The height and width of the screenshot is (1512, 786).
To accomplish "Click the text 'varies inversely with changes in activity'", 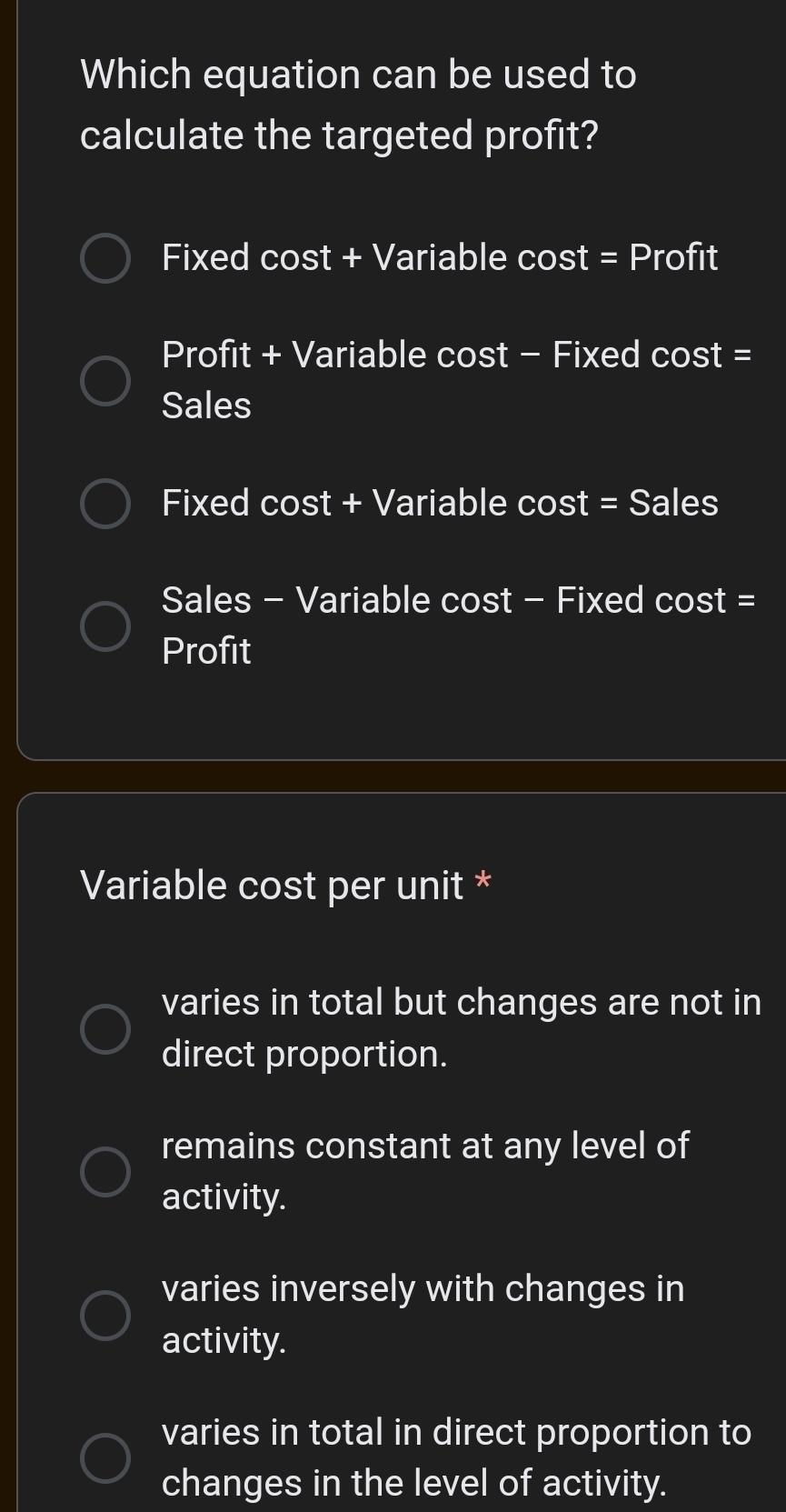I will pyautogui.click(x=423, y=1315).
